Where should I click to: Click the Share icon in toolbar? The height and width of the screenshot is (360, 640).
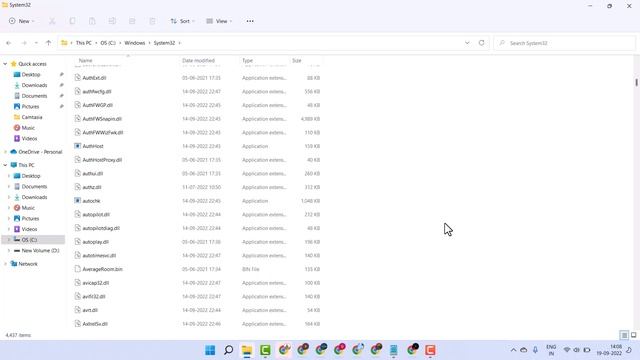point(132,21)
